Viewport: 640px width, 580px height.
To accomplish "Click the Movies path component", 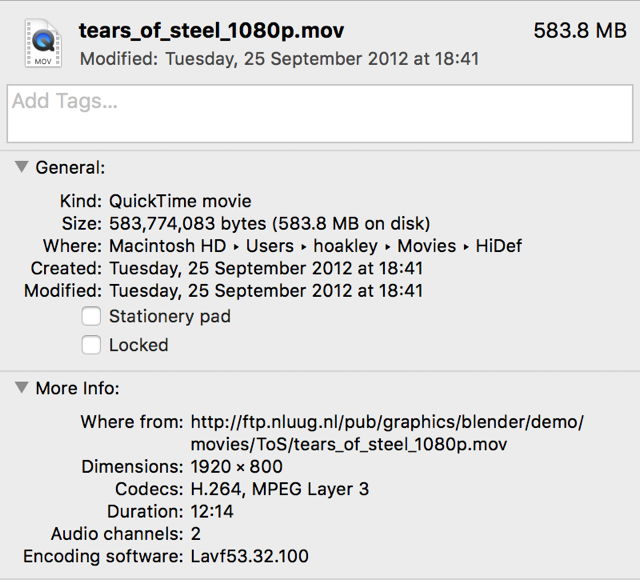I will (x=426, y=246).
